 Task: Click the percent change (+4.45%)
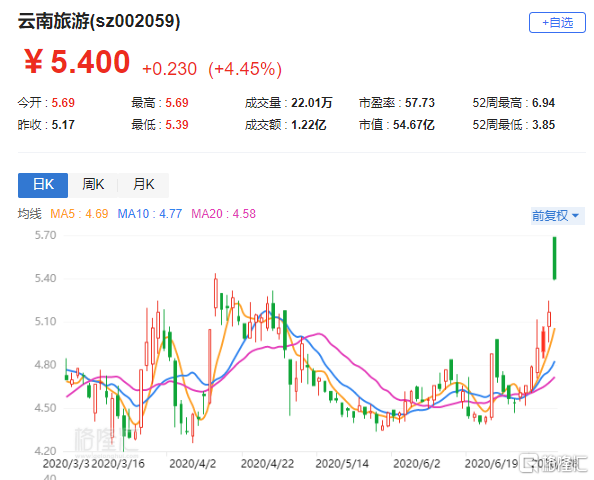point(245,69)
